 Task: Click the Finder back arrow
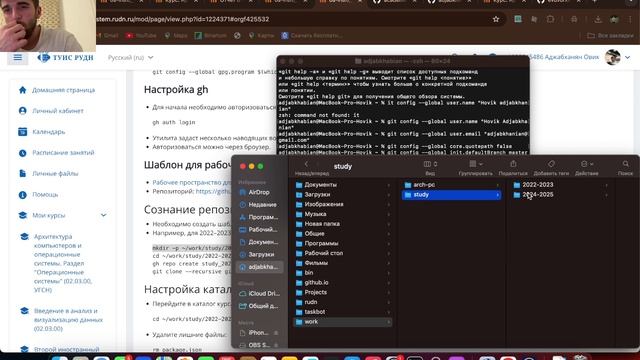tap(306, 164)
